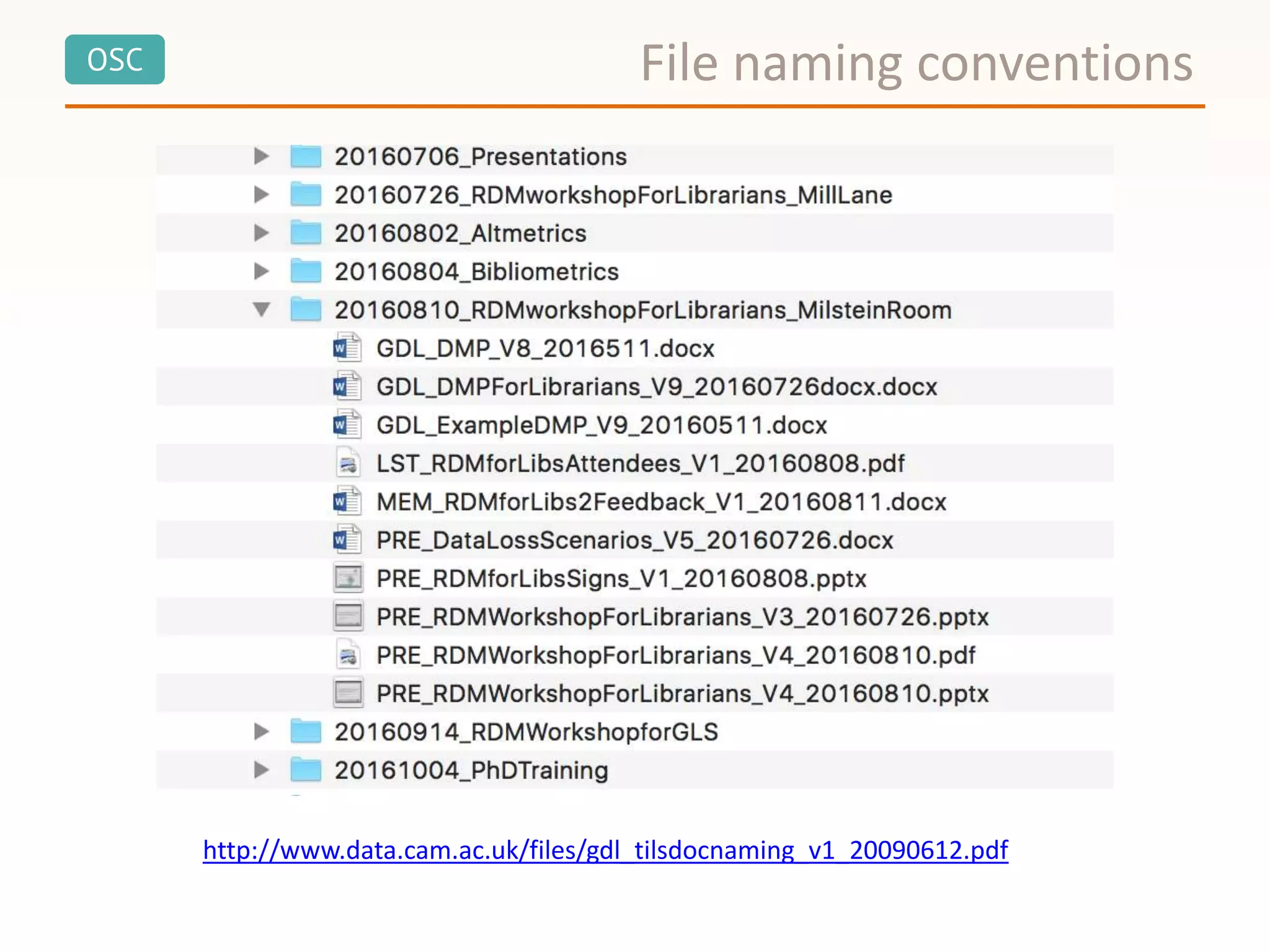The width and height of the screenshot is (1270, 952).
Task: Select folder name 20160810_RDMworkshopForLibrarians_MilsteinRoom
Action: [x=643, y=310]
